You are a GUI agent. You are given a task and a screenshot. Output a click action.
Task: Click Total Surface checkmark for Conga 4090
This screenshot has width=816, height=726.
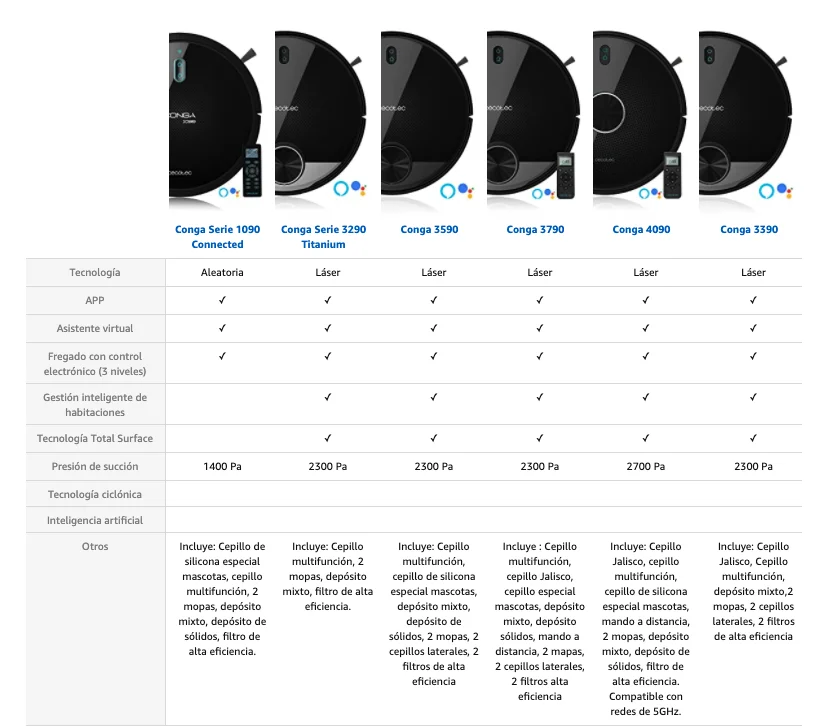646,439
